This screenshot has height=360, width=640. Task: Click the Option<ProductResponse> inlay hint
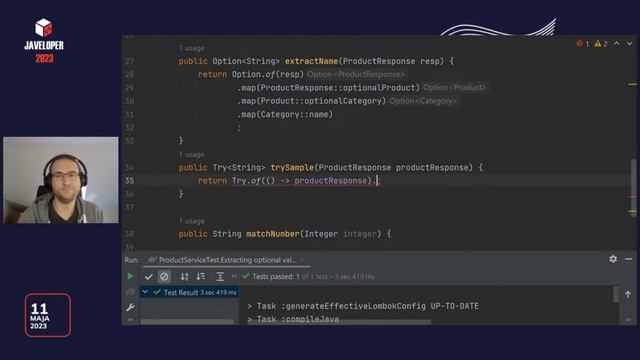[x=356, y=74]
